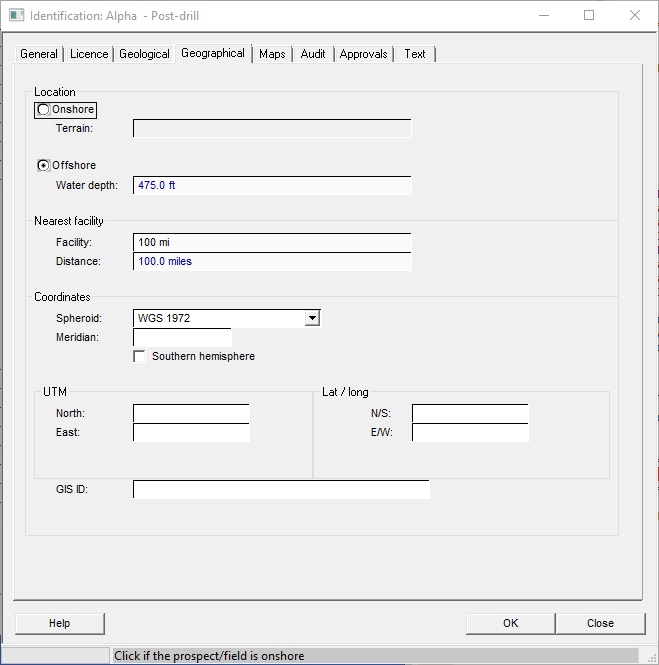
Task: Open the Licence tab
Action: click(89, 54)
